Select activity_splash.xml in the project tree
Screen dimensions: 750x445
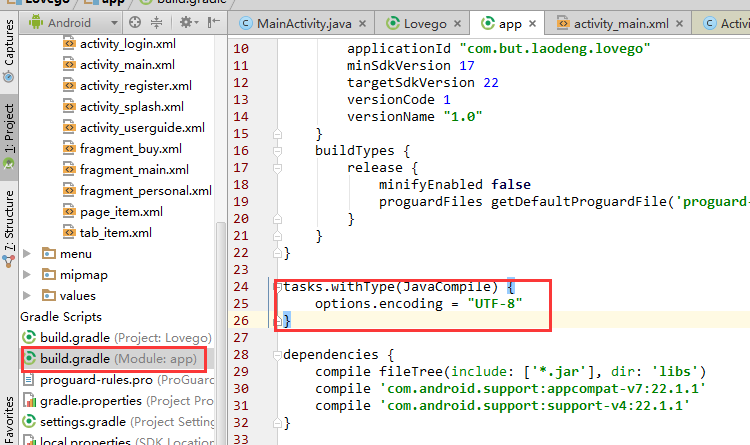[132, 107]
